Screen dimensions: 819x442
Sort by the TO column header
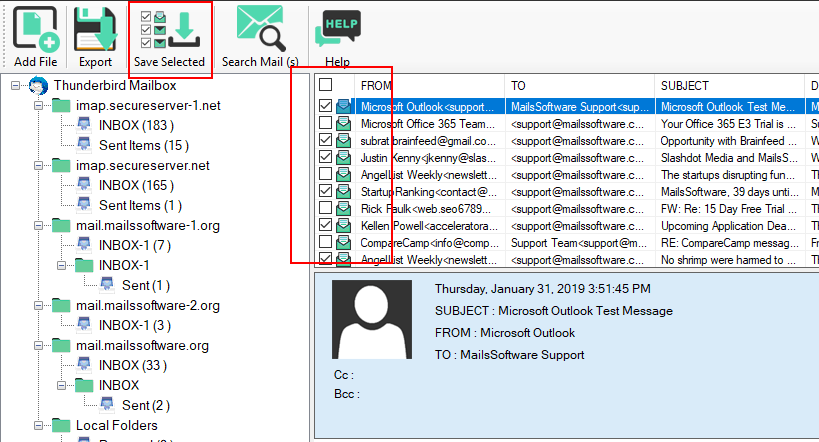coord(579,86)
